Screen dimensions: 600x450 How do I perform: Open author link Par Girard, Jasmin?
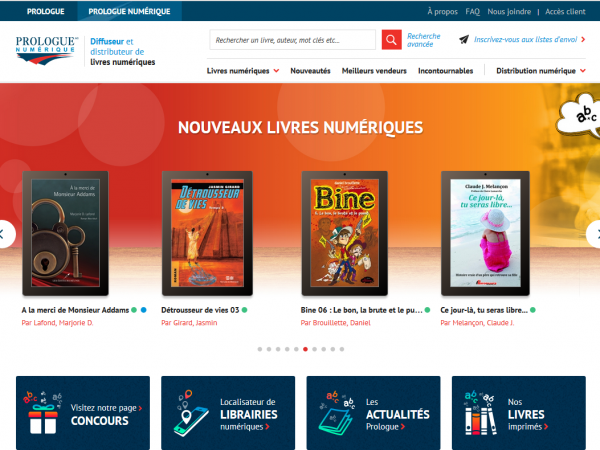coord(189,323)
